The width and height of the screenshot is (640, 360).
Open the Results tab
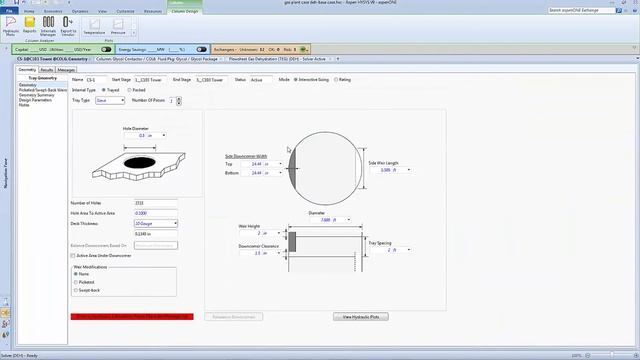(x=47, y=70)
